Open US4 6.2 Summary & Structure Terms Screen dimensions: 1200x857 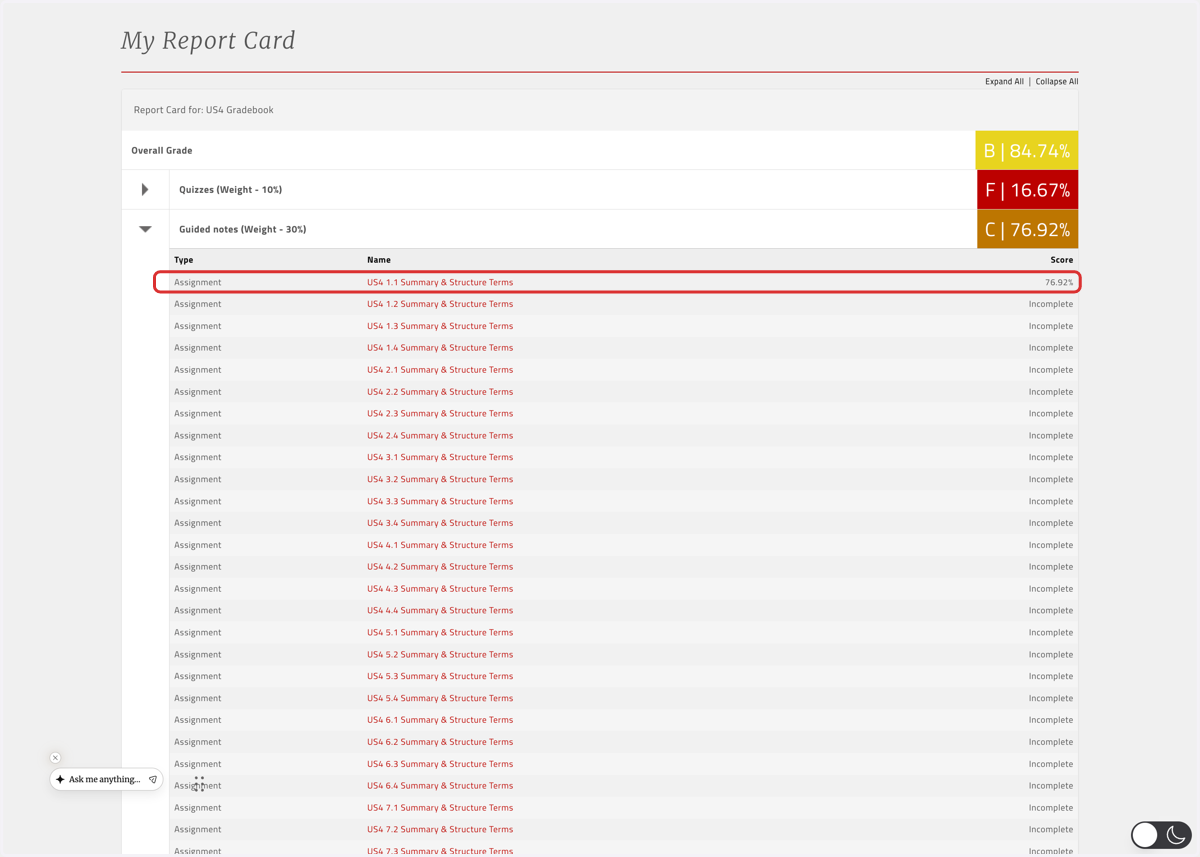pyautogui.click(x=440, y=742)
